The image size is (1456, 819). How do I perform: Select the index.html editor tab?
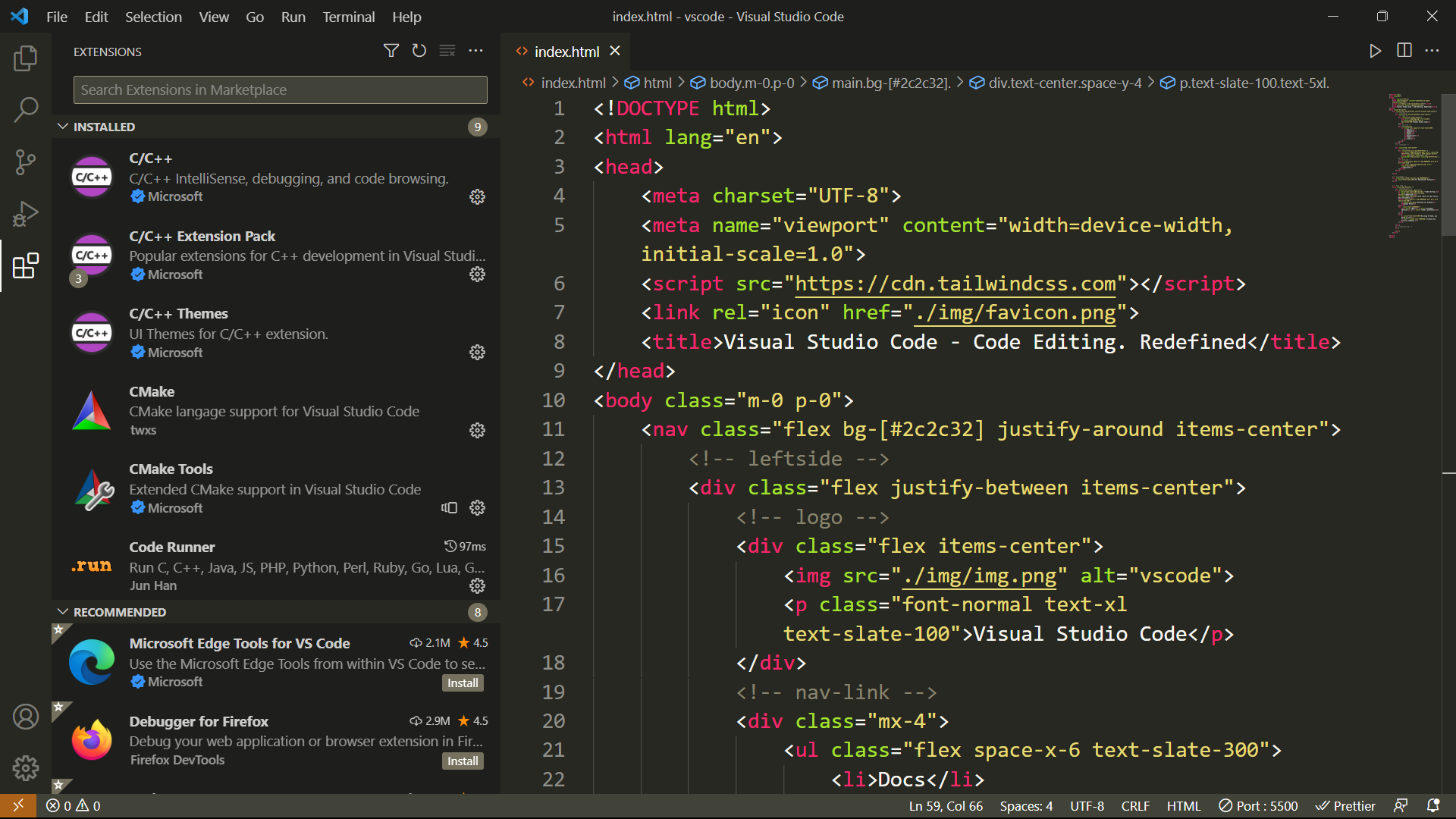[566, 51]
